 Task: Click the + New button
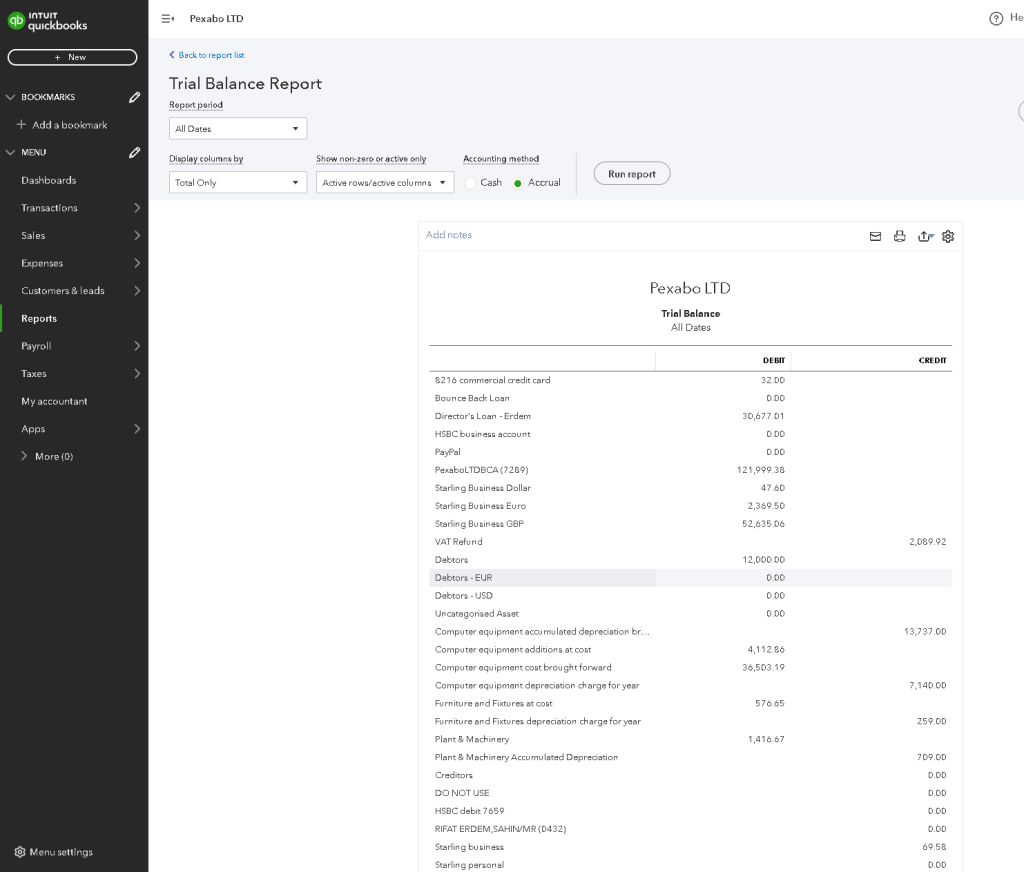72,57
